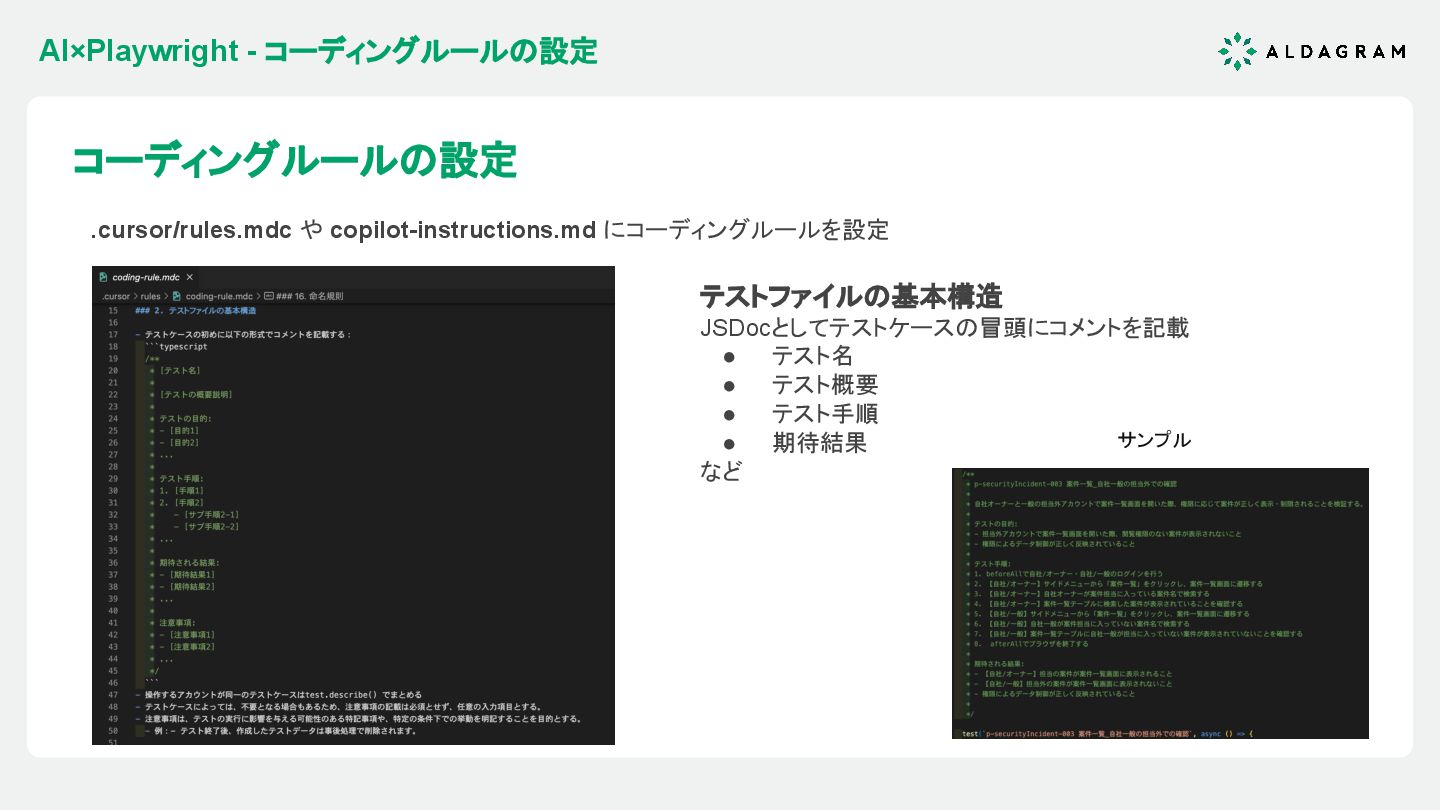Close the coding-rule.mdc editor tab

(189, 277)
